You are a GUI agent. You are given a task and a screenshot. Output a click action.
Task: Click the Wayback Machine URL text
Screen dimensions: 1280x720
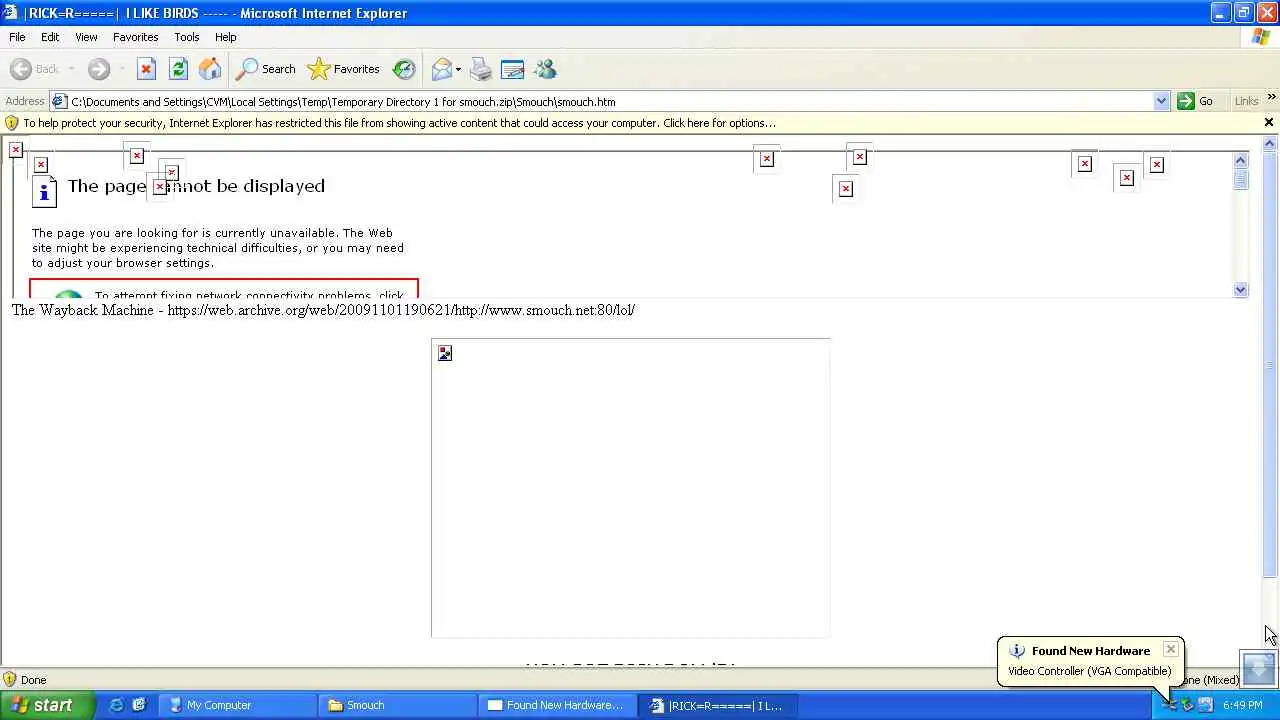click(x=401, y=310)
